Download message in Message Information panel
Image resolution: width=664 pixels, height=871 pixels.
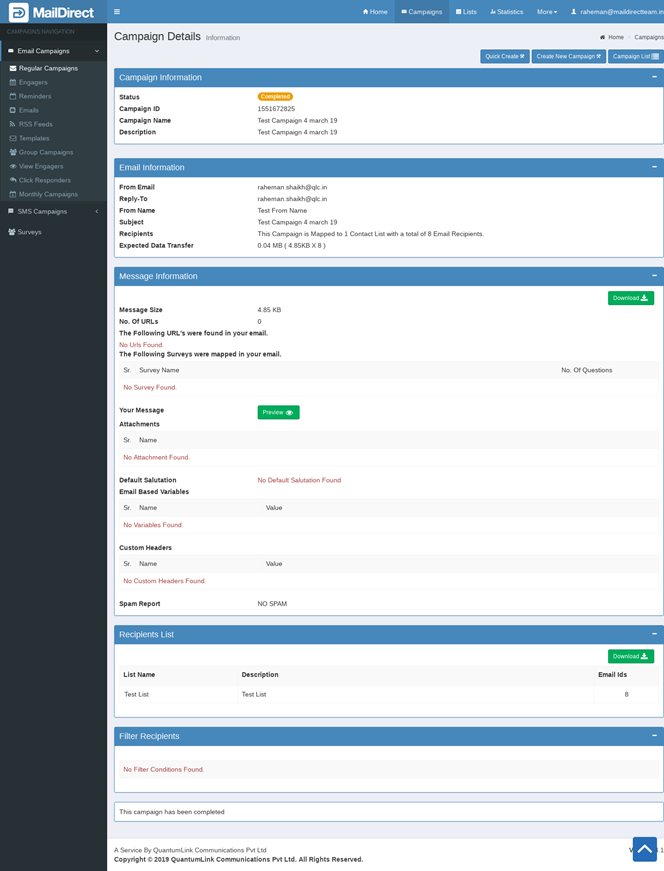pos(630,298)
